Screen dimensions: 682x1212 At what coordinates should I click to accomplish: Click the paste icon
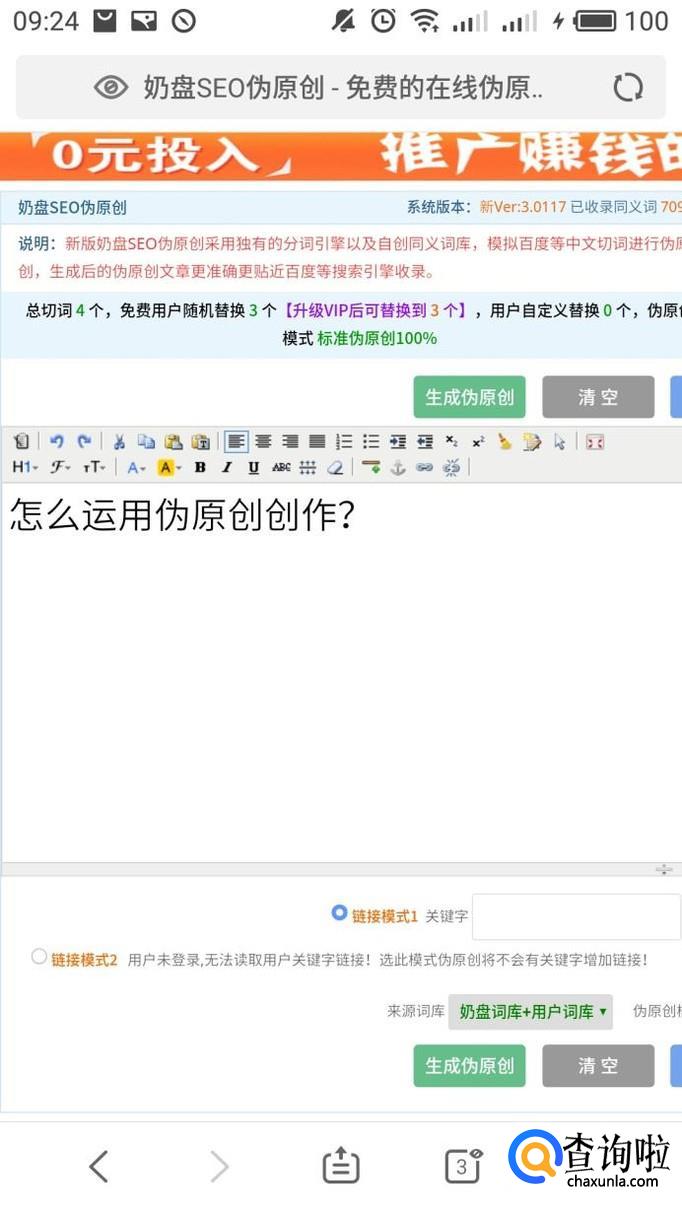point(173,441)
